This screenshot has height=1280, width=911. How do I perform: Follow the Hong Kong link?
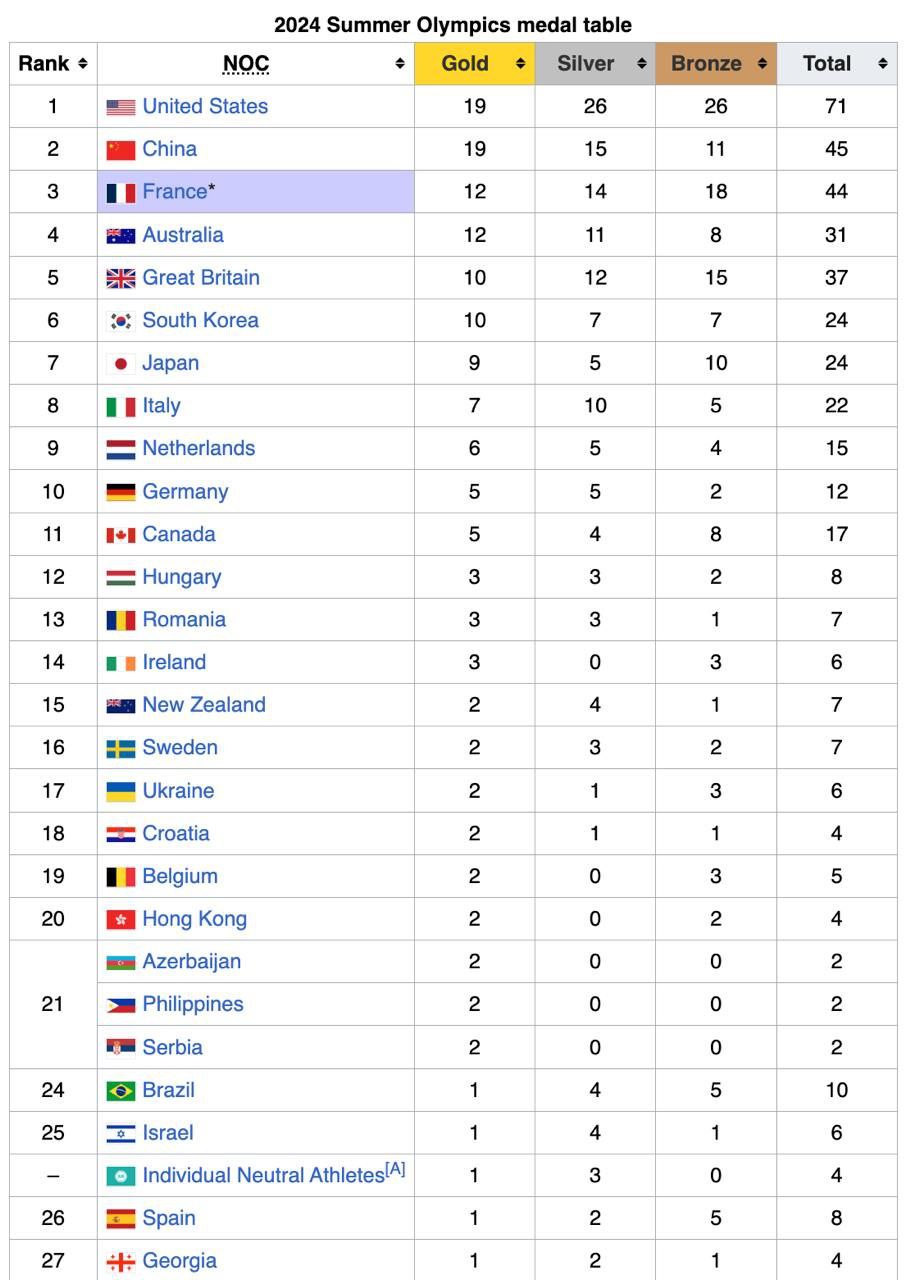(x=194, y=919)
